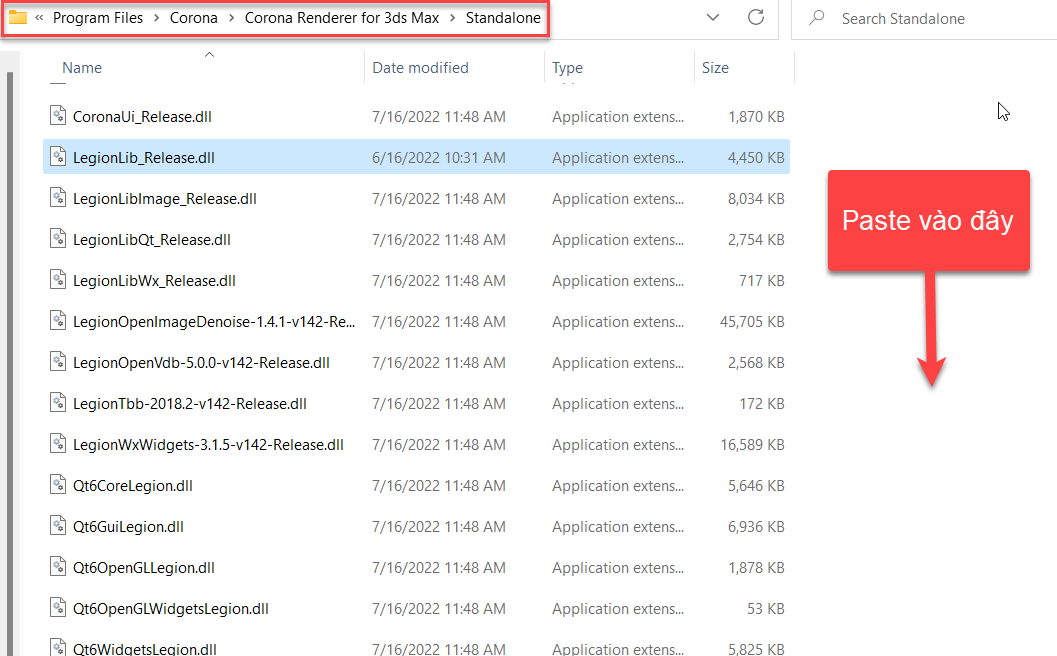1057x656 pixels.
Task: Open the Corona folder from the breadcrumb
Action: [192, 17]
